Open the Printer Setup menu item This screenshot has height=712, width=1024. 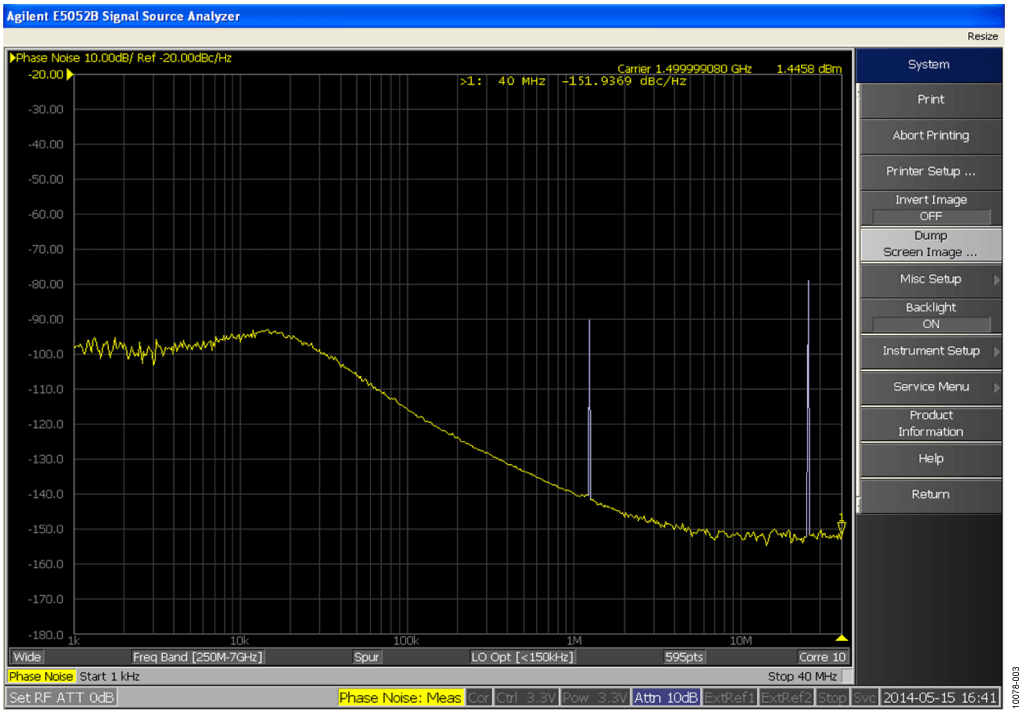pos(931,172)
